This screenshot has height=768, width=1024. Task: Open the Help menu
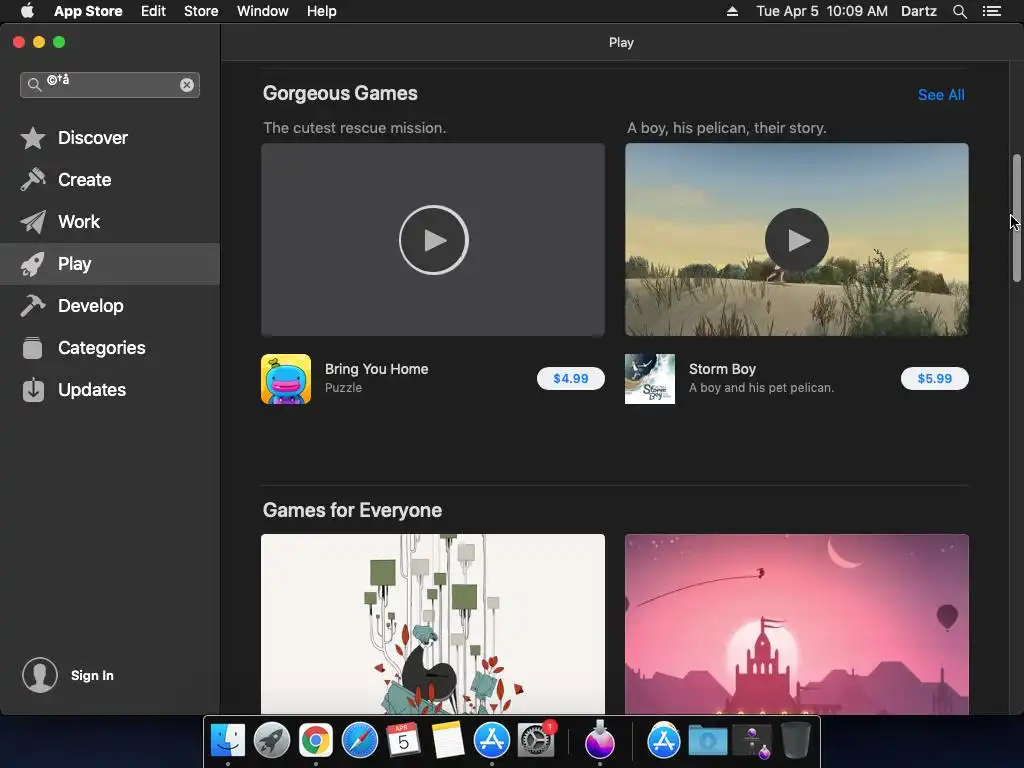click(x=322, y=11)
